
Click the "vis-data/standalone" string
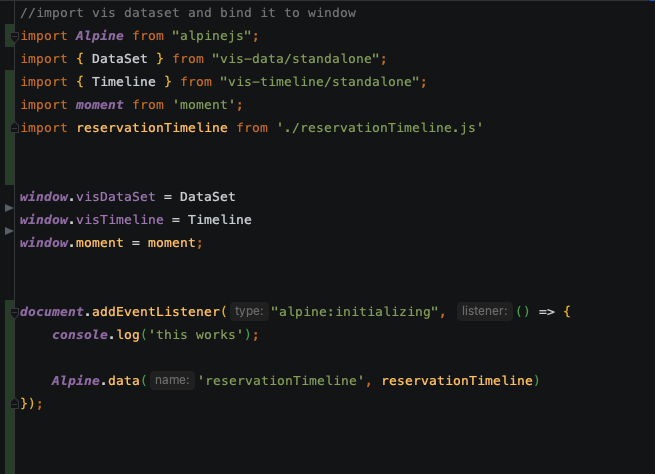pos(295,59)
